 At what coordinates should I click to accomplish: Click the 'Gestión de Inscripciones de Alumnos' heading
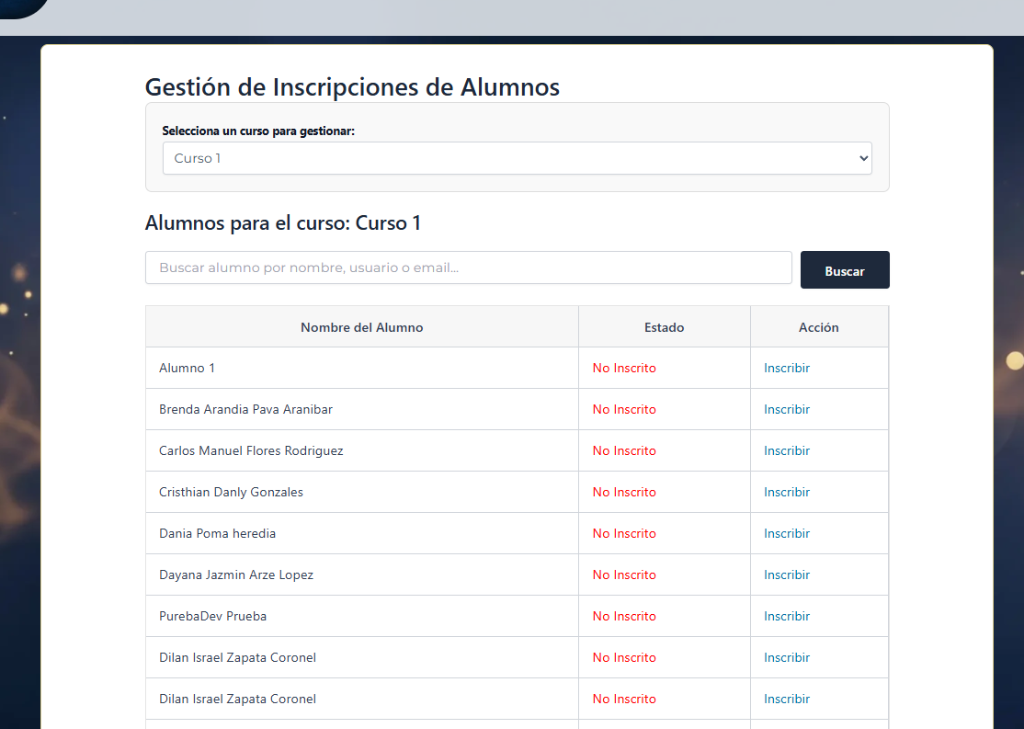pos(352,87)
